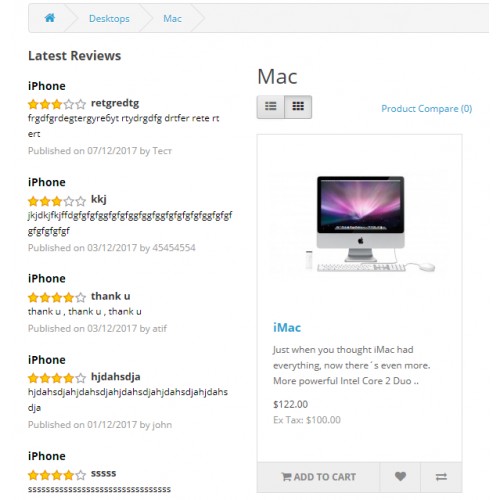The image size is (500, 500).
Task: Go to home via breadcrumb house icon
Action: pos(50,18)
